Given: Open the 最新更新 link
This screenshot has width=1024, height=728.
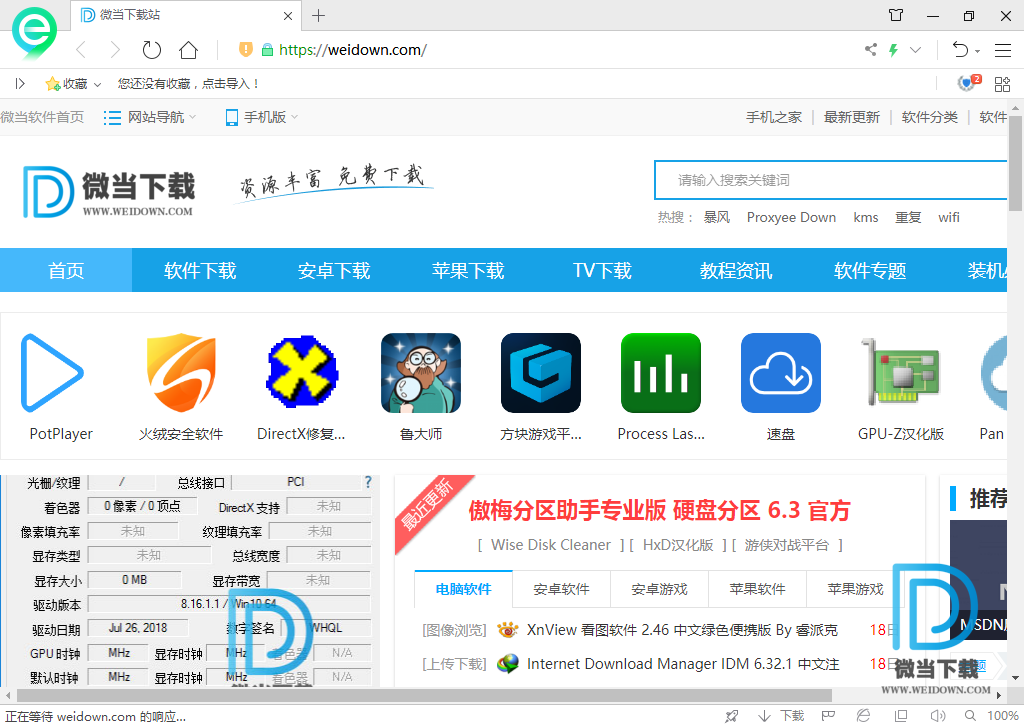Looking at the screenshot, I should pos(852,117).
